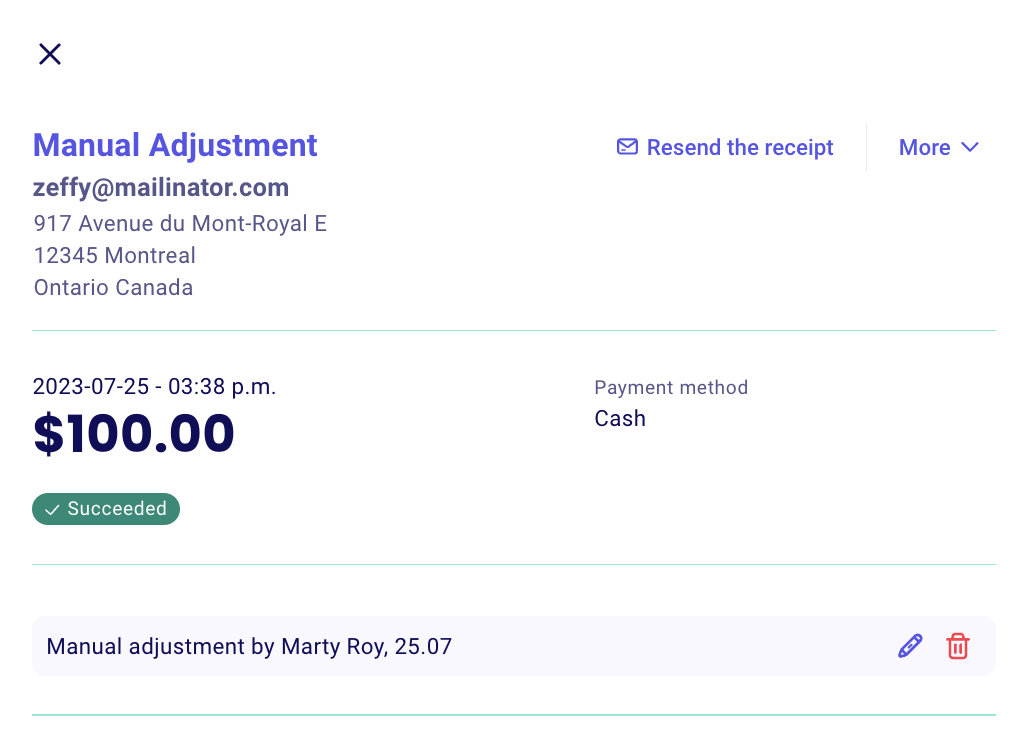Viewport: 1028px width, 742px height.
Task: Select the 917 Avenue du Mont-Royal E address
Action: tap(180, 224)
